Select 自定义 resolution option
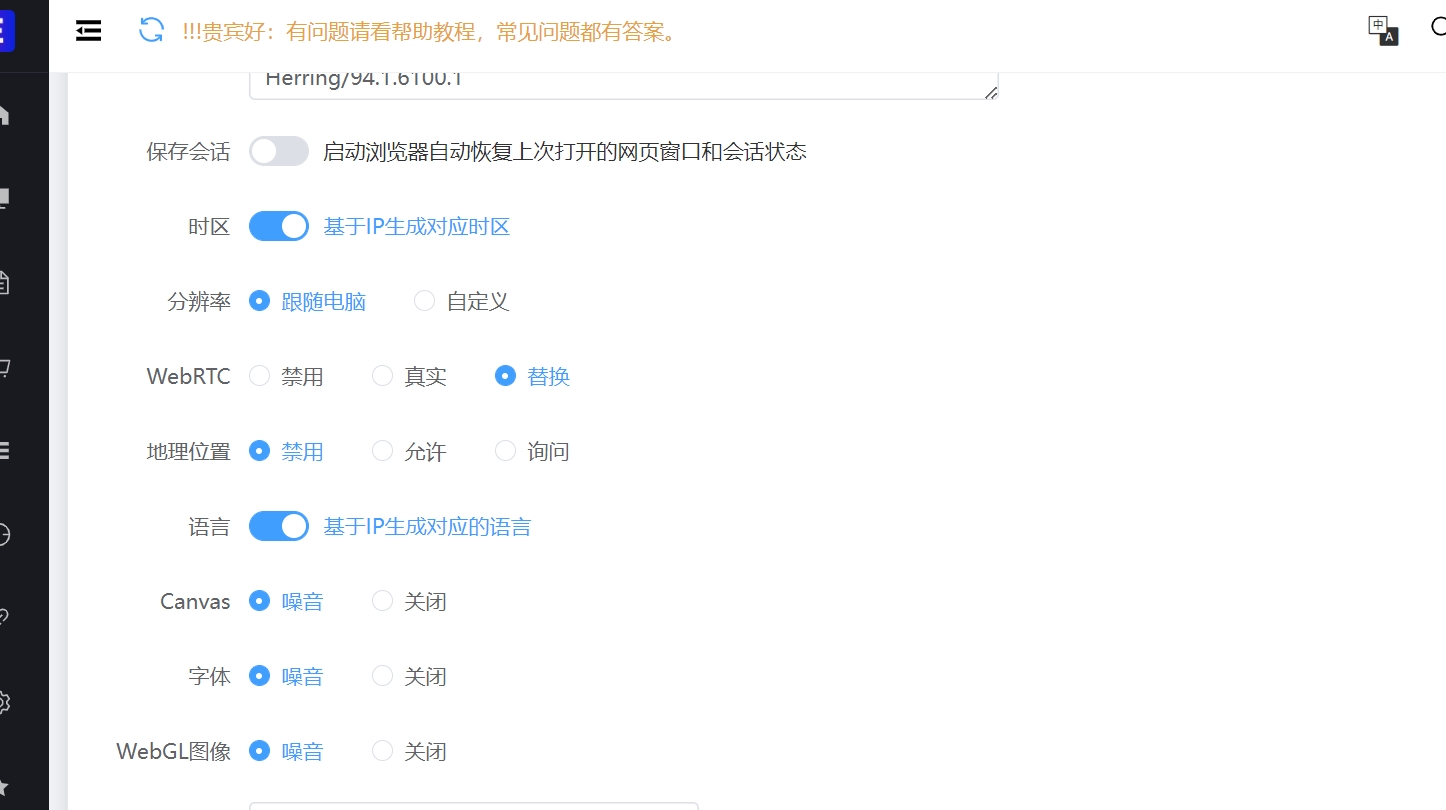This screenshot has height=810, width=1446. (x=424, y=300)
